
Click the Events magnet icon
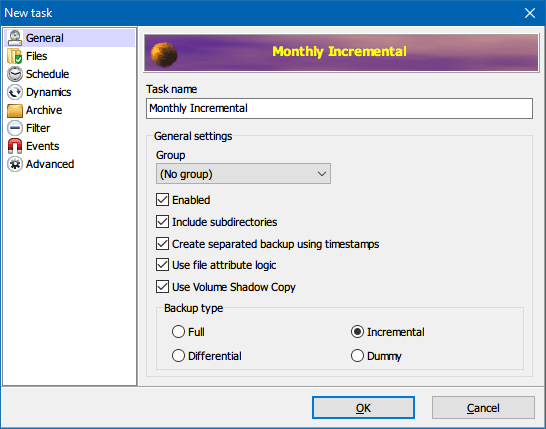pyautogui.click(x=15, y=146)
